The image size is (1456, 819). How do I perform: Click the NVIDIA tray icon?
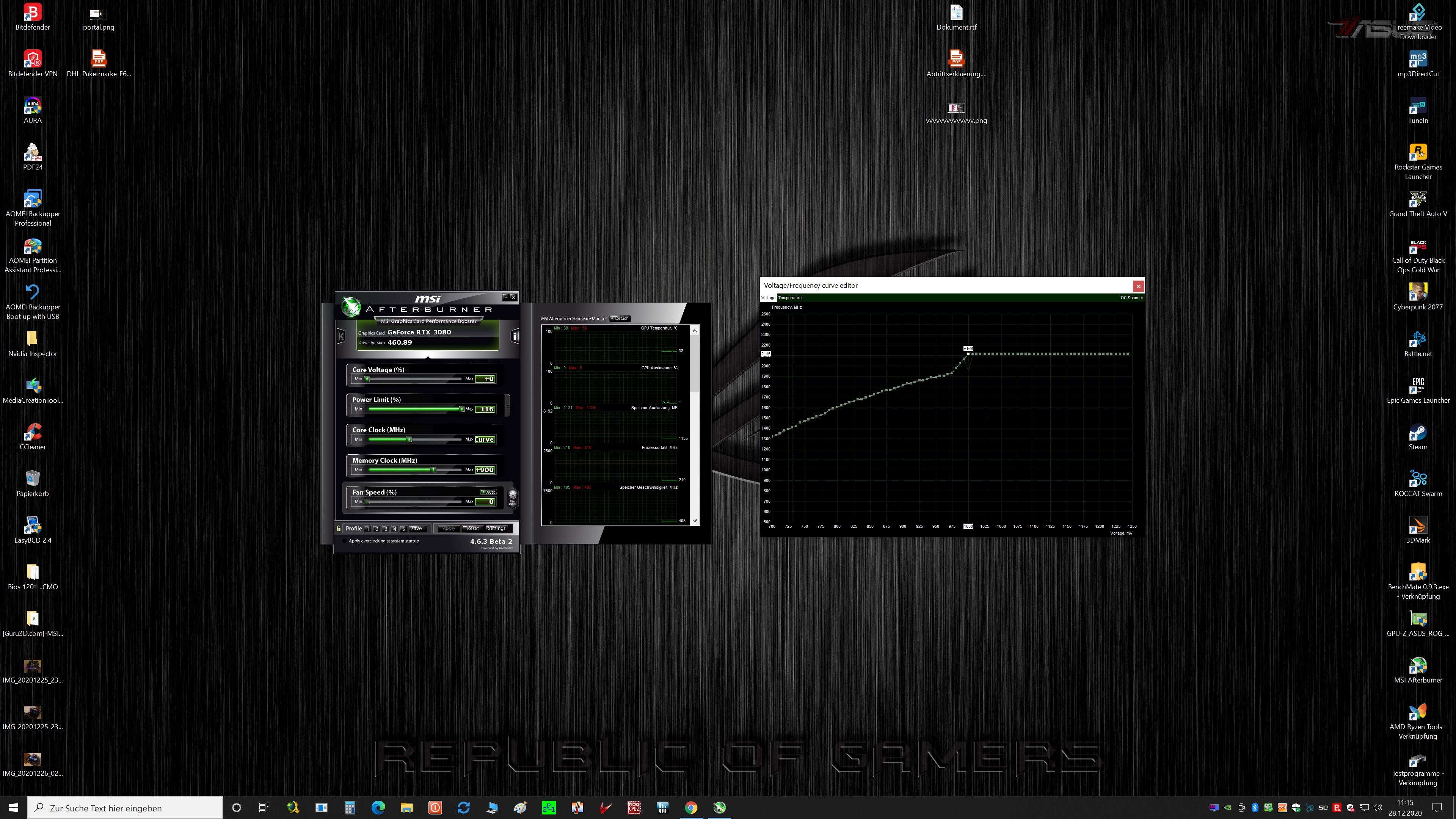(x=1227, y=808)
